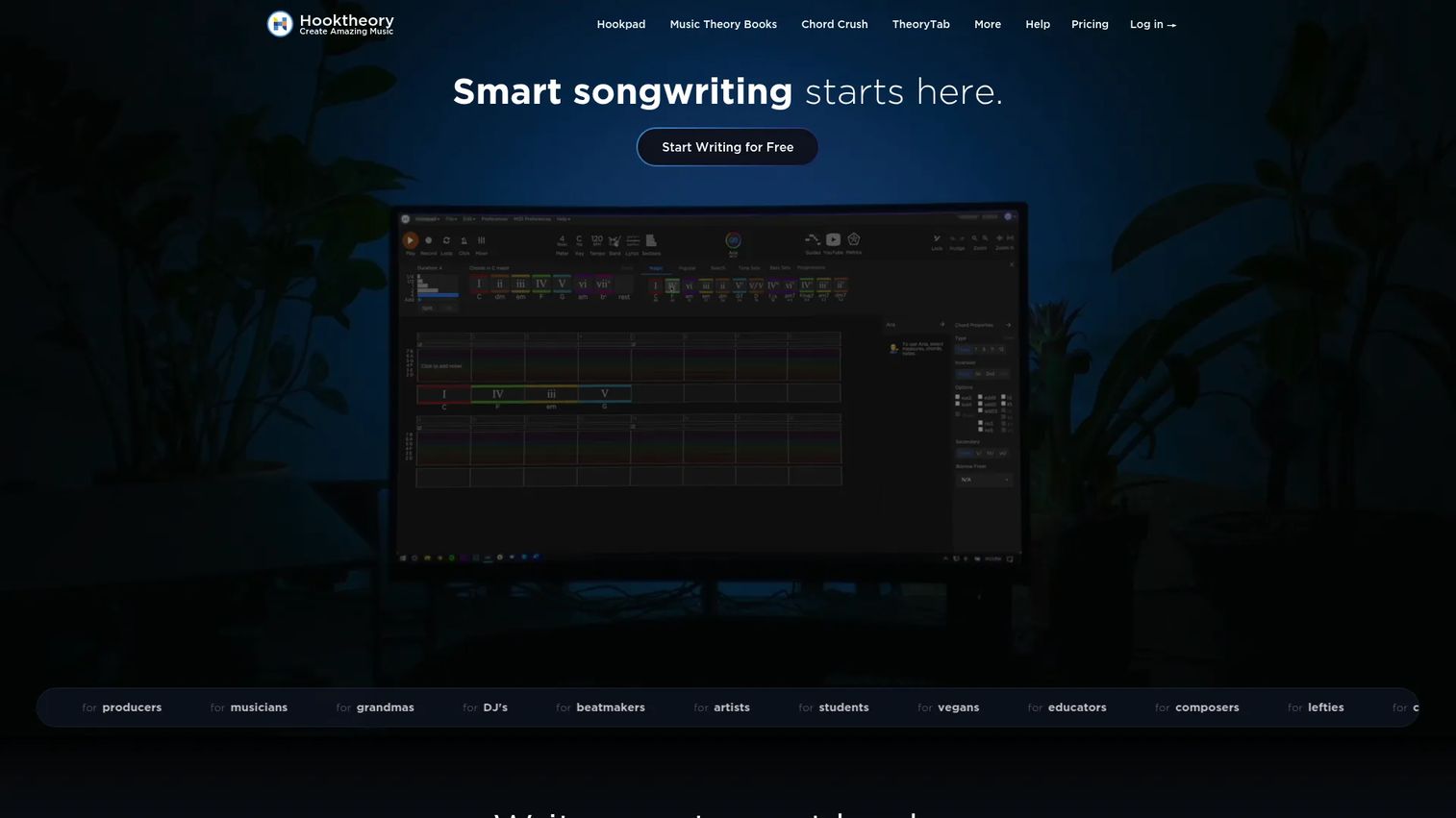Click the Lyrics icon
This screenshot has width=1456, height=818.
pos(633,240)
